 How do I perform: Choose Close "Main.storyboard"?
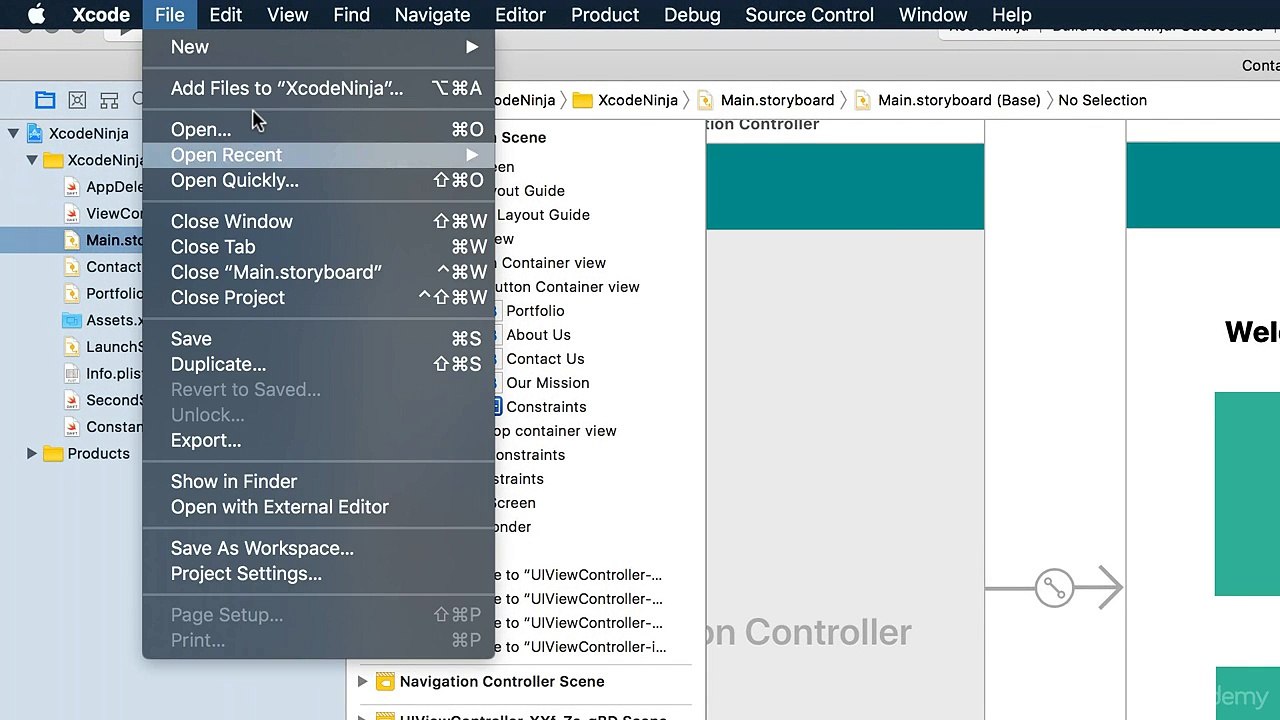click(319, 272)
